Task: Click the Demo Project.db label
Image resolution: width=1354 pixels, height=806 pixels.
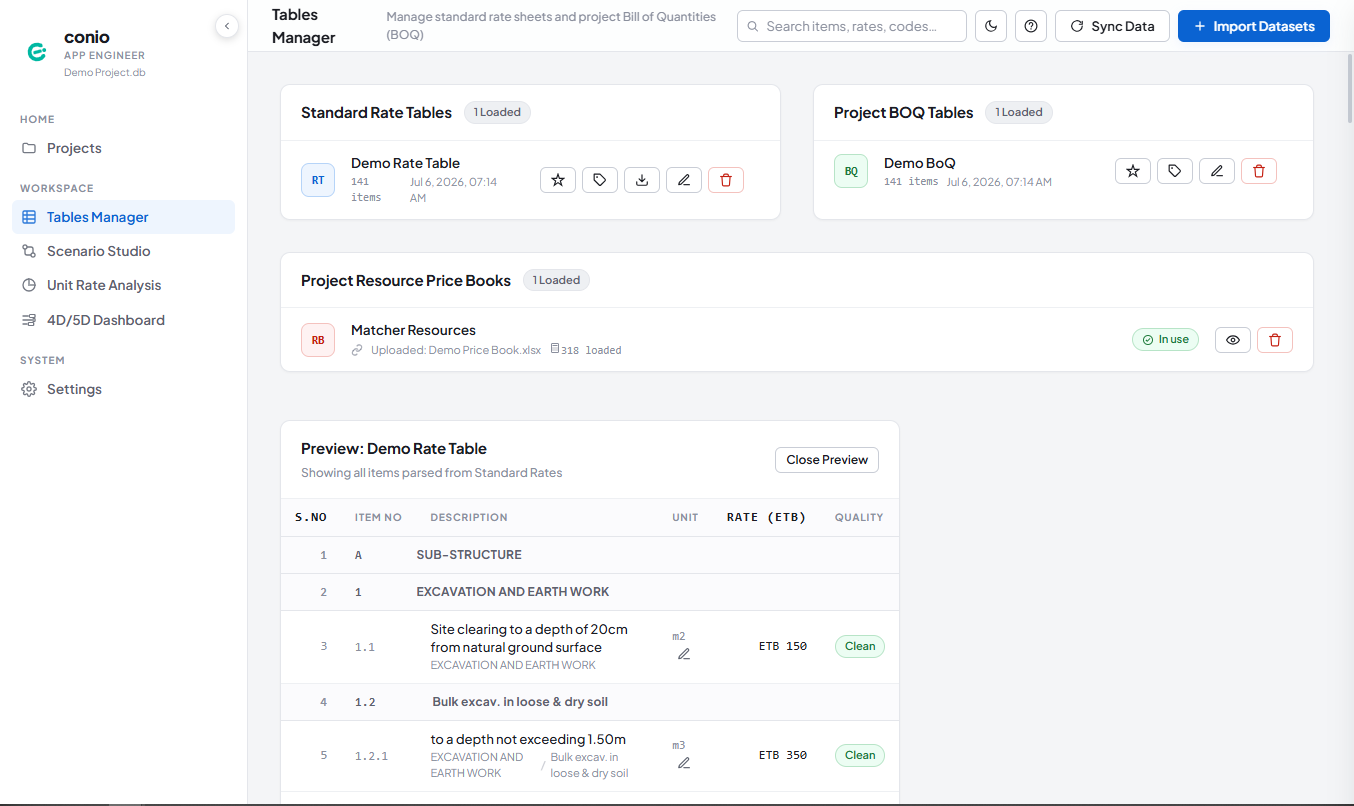Action: tap(105, 73)
